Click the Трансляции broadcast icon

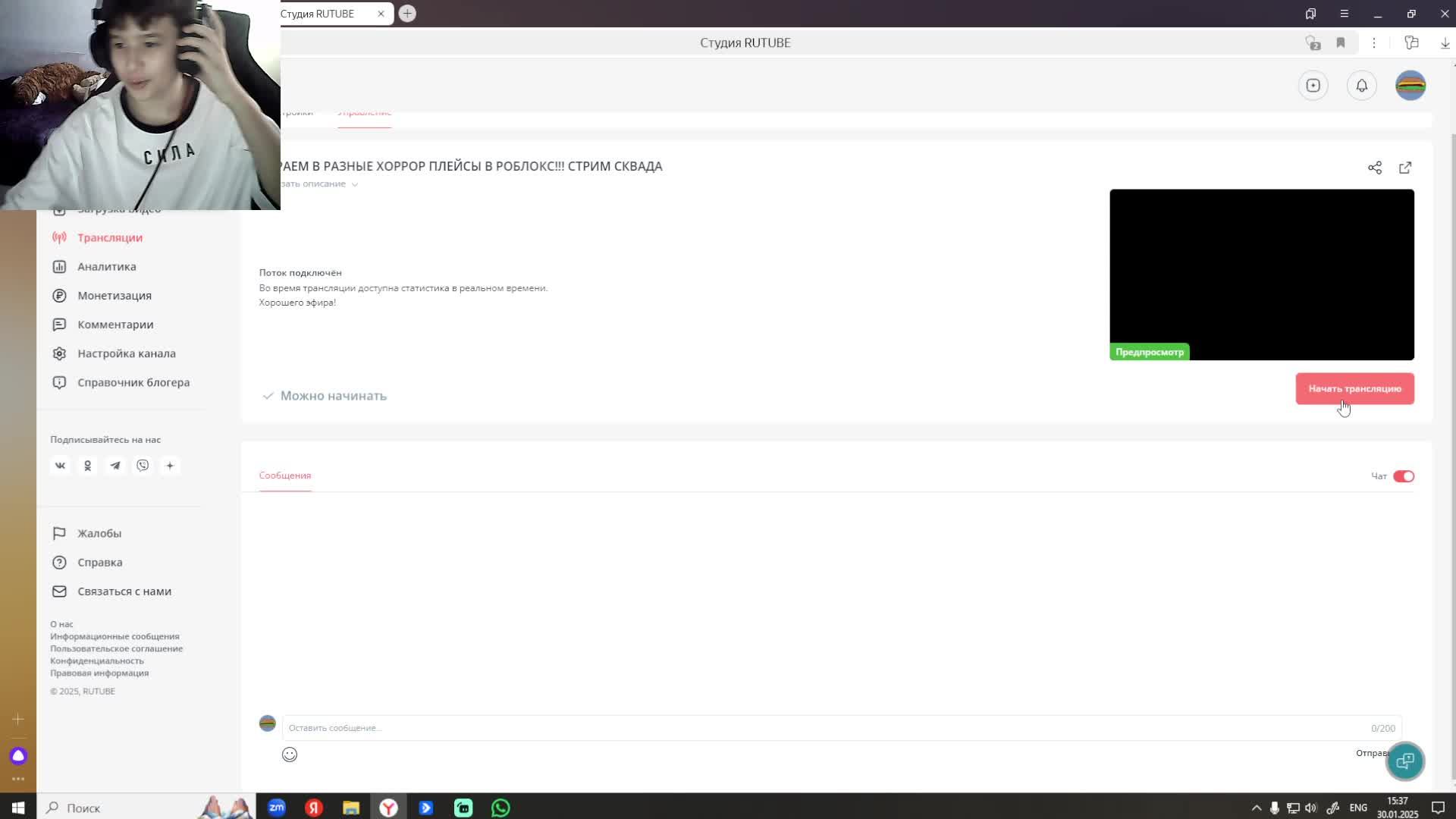click(x=59, y=237)
